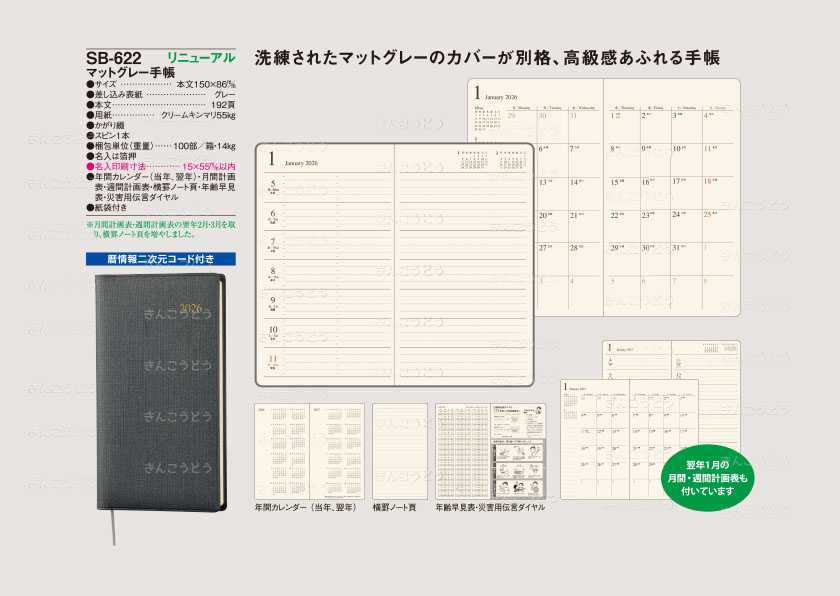Open the annual calendar page thumbnail
The width and height of the screenshot is (840, 596).
(309, 451)
